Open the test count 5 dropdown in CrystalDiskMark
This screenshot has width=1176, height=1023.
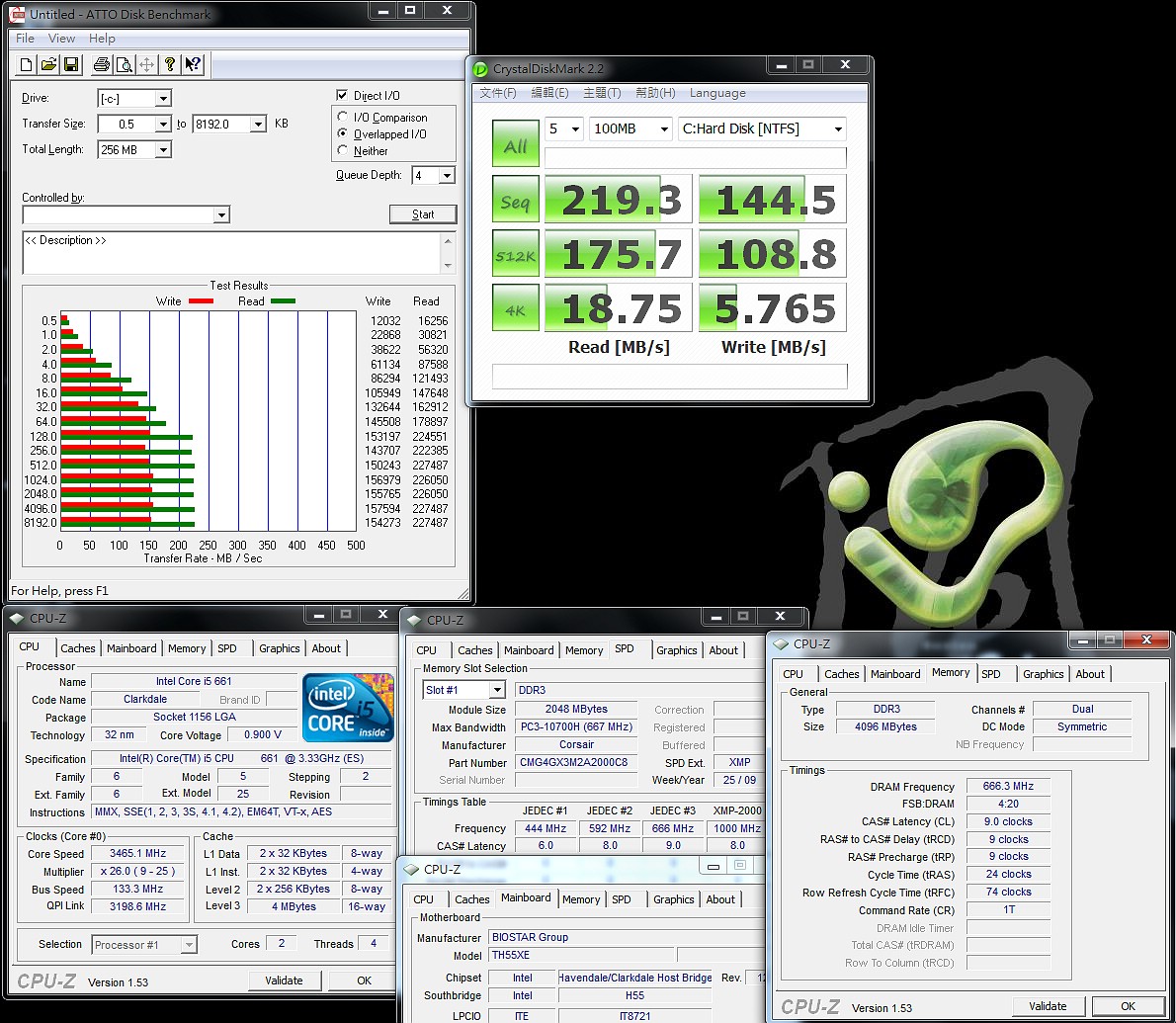[x=575, y=129]
